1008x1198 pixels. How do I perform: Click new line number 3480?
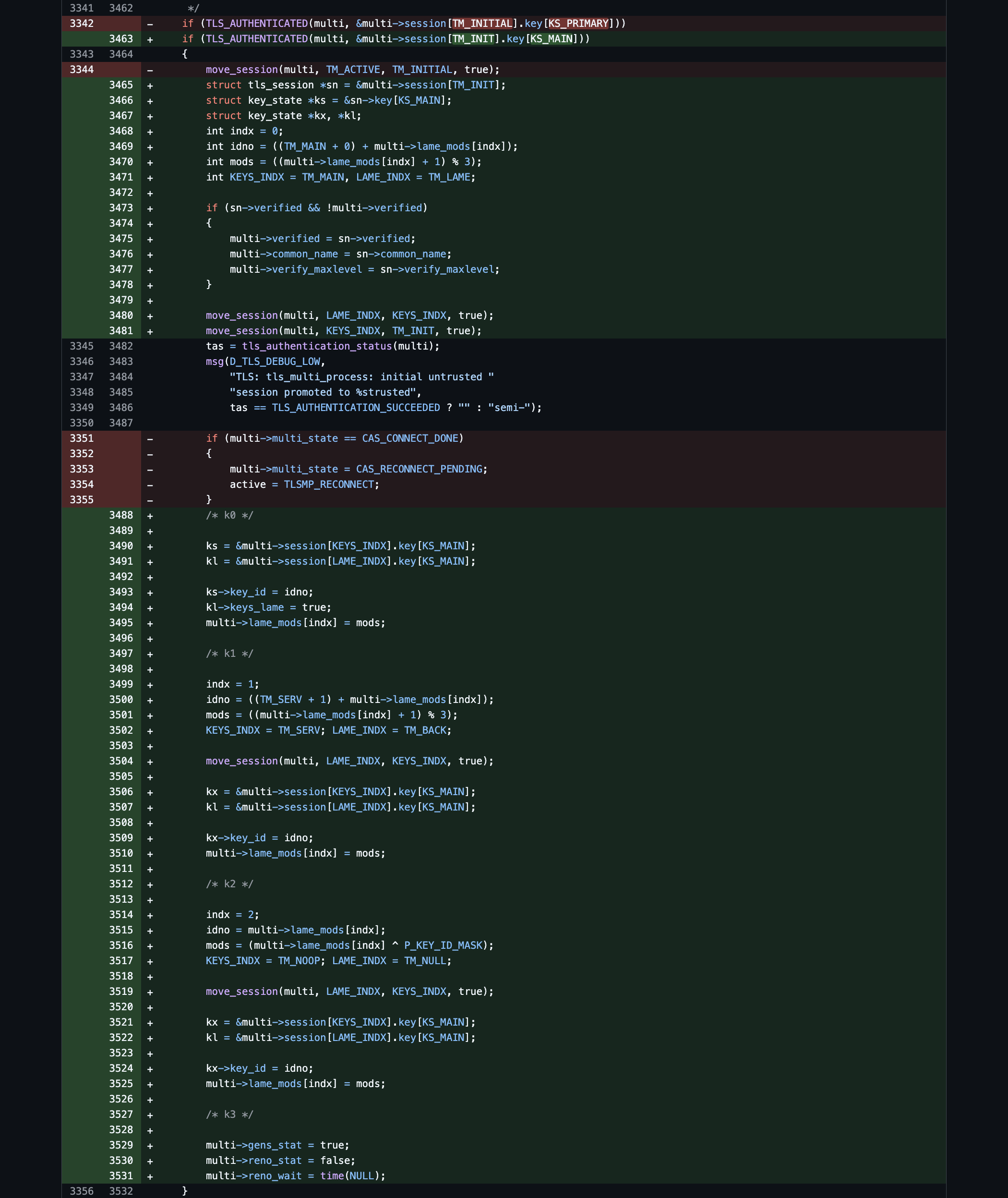pos(120,315)
